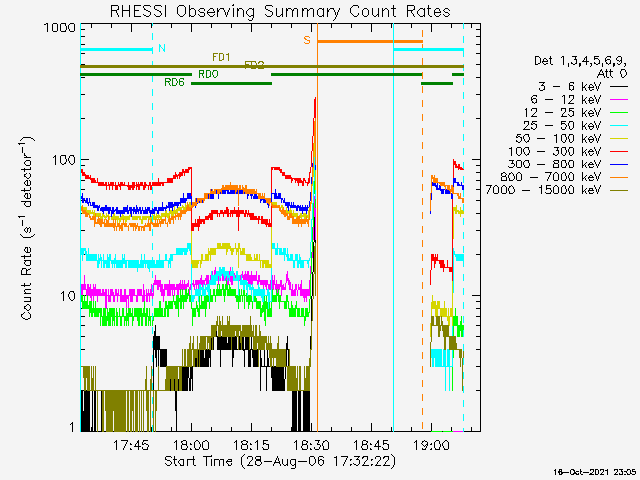This screenshot has width=640, height=480.
Task: Select the '800 - 7000 keV' legend label
Action: [x=551, y=177]
